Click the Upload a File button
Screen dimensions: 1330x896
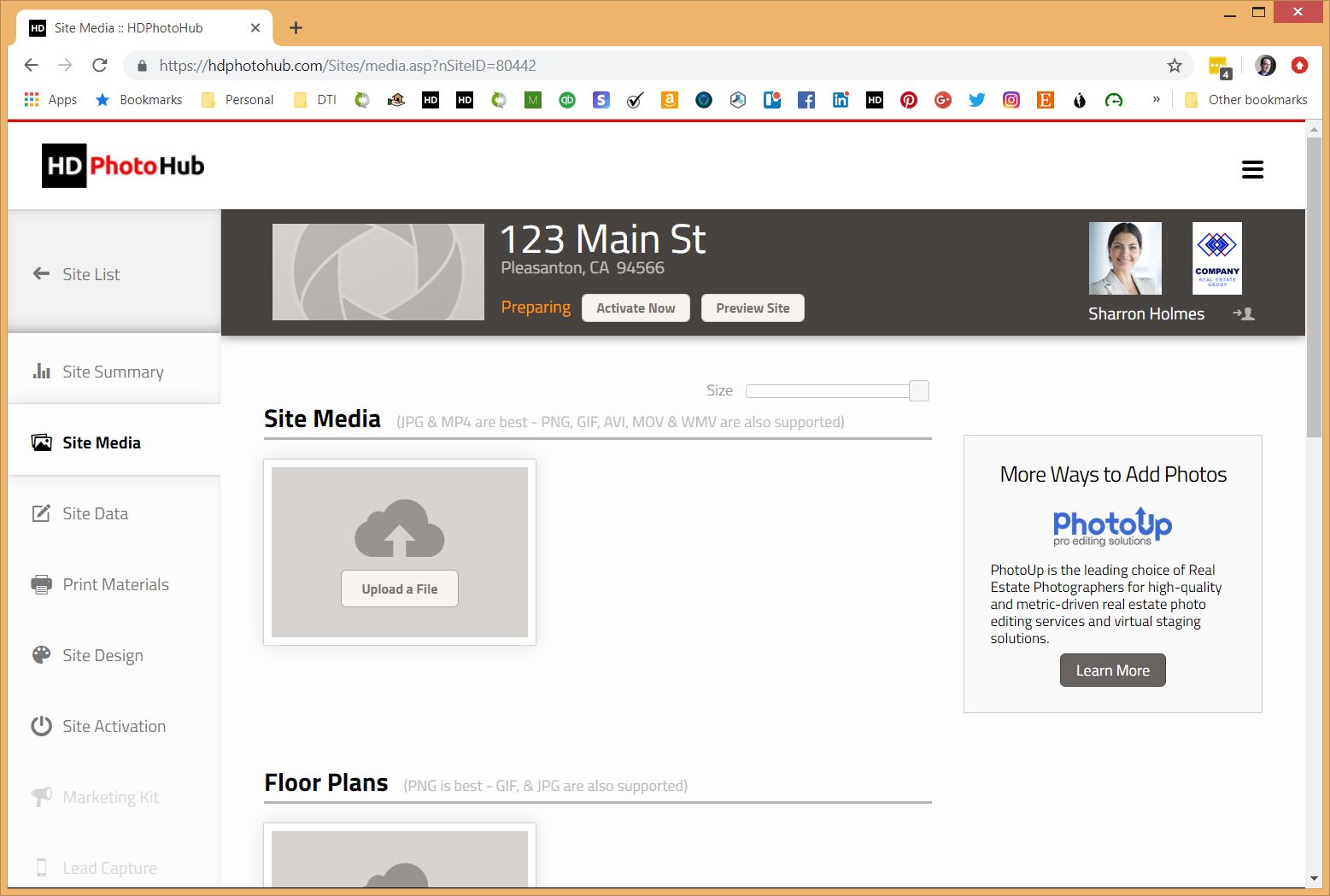pyautogui.click(x=400, y=589)
